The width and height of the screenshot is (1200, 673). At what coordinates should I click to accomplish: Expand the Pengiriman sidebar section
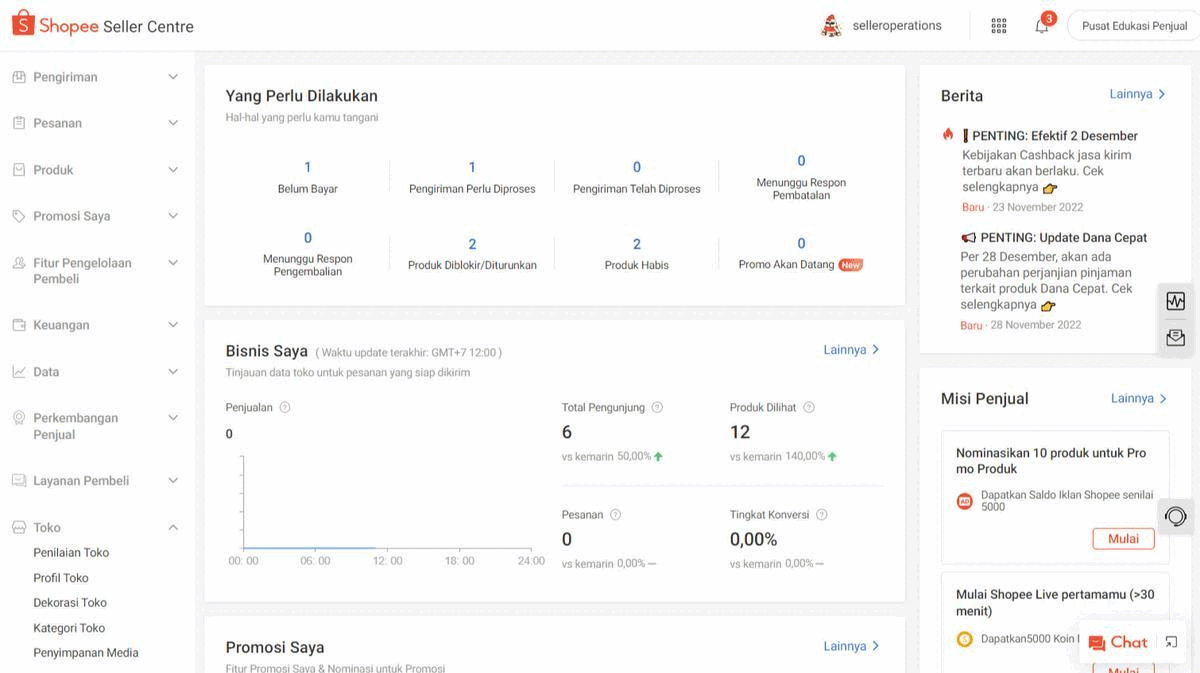point(95,77)
